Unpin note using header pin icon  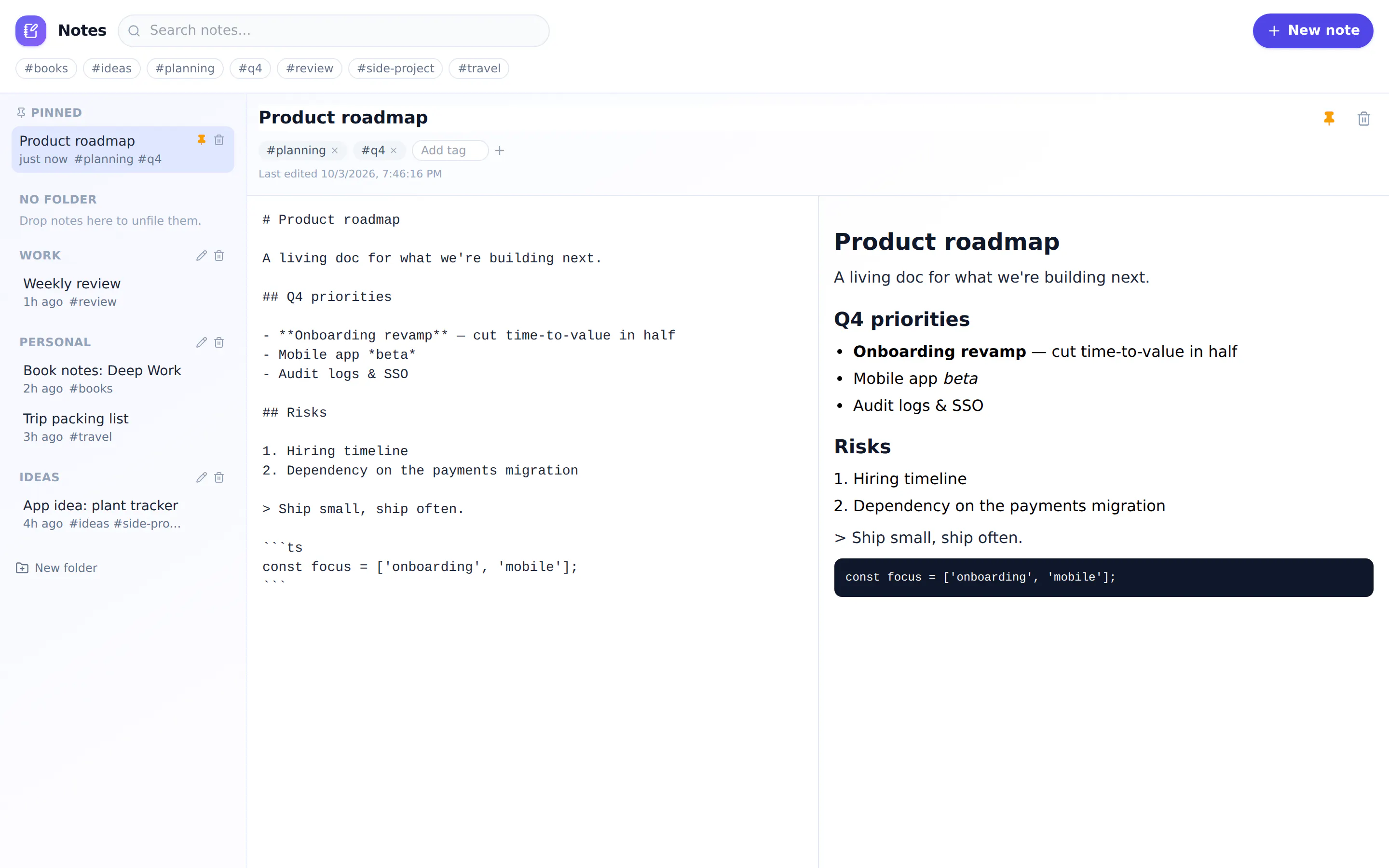1329,118
